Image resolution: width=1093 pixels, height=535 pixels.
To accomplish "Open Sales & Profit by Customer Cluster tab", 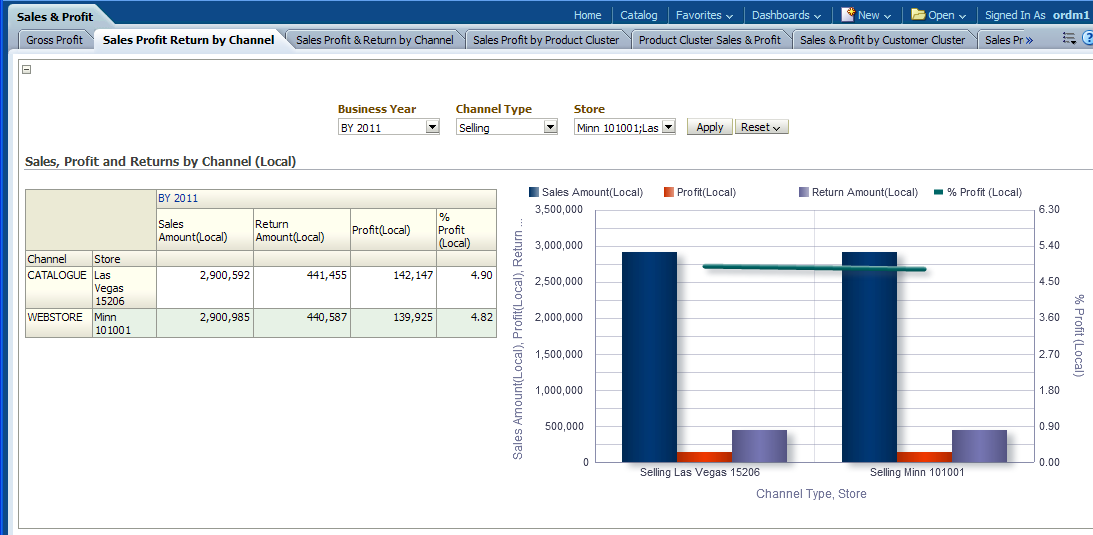I will click(x=882, y=40).
